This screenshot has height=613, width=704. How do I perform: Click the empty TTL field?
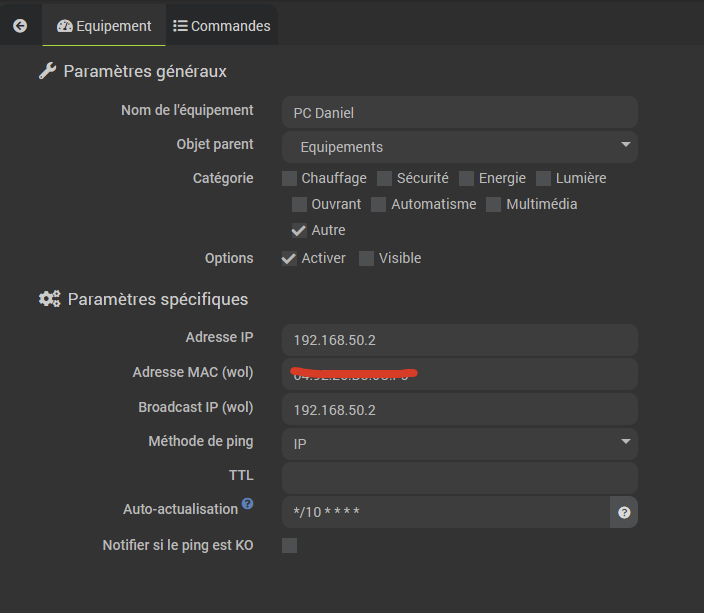click(460, 477)
